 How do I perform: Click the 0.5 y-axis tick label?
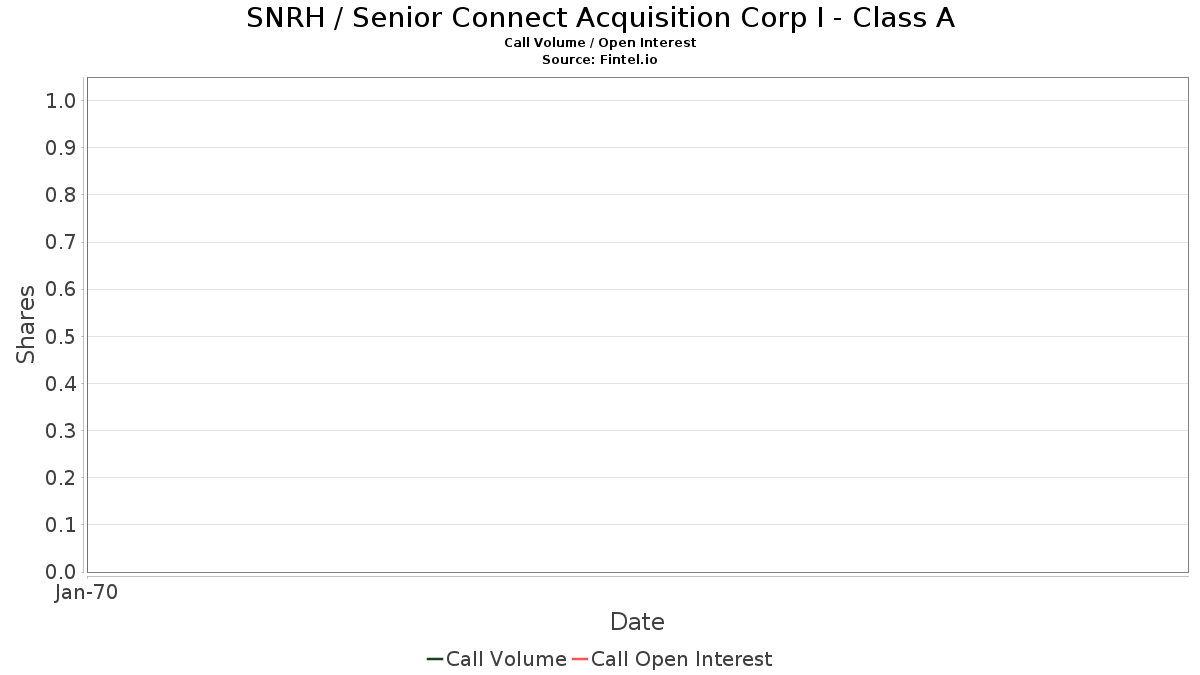tap(61, 336)
